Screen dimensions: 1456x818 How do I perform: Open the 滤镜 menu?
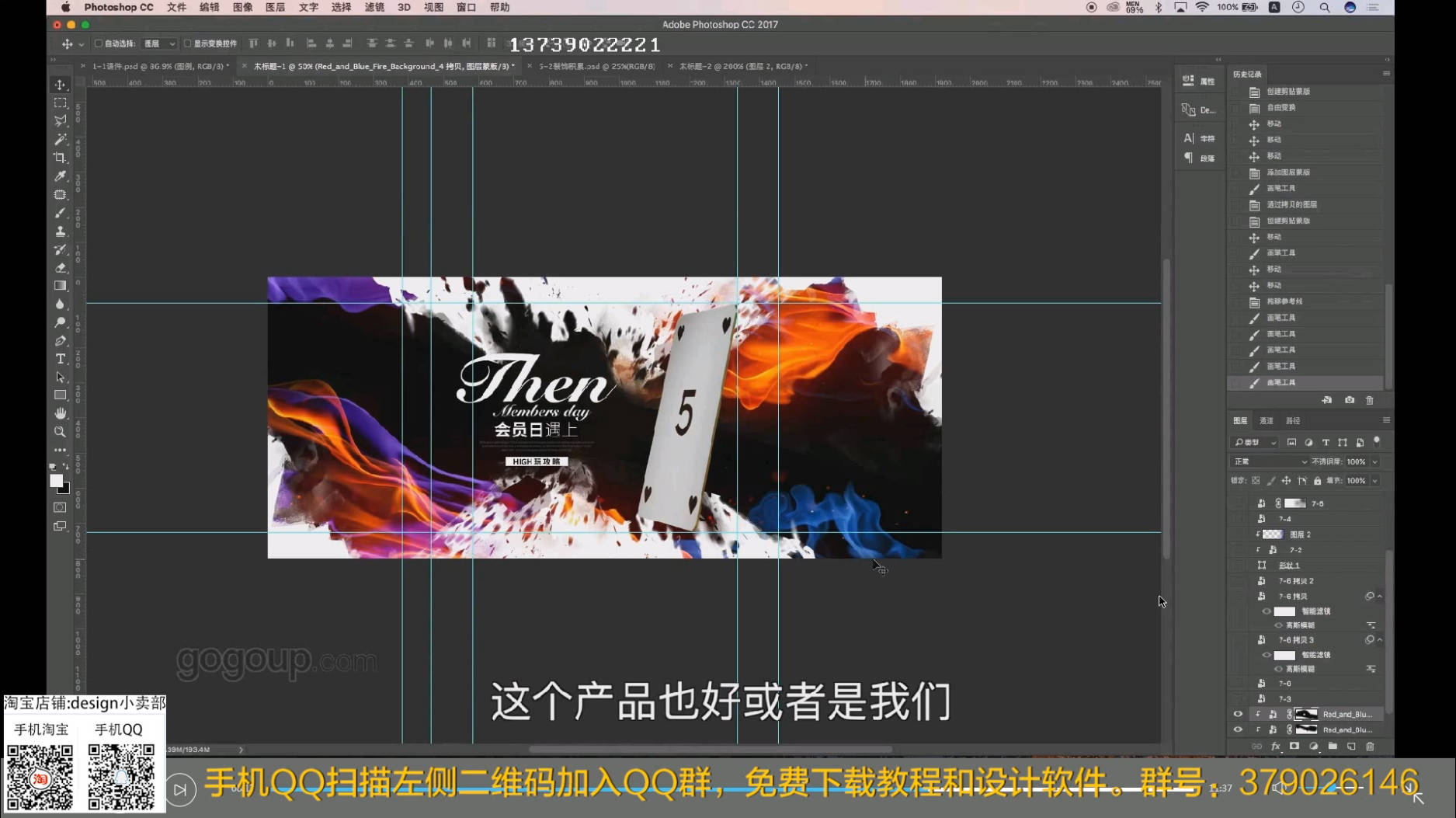(x=374, y=7)
